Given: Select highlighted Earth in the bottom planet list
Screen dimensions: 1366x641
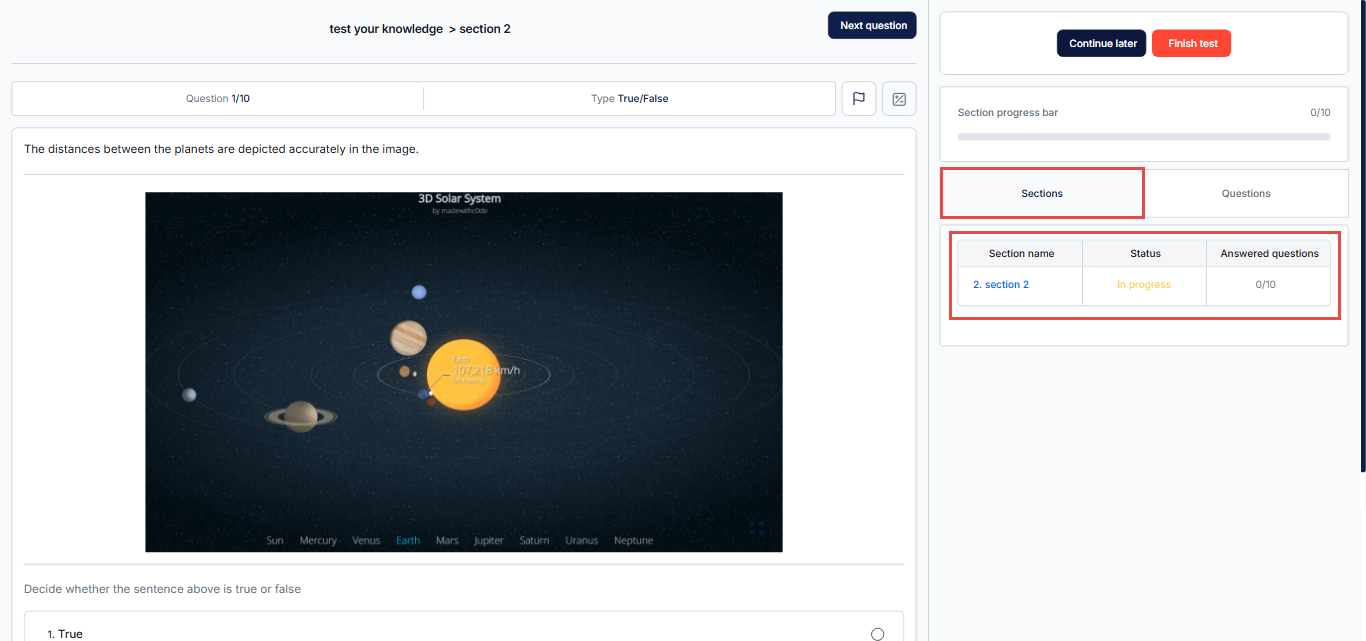Looking at the screenshot, I should tap(408, 541).
